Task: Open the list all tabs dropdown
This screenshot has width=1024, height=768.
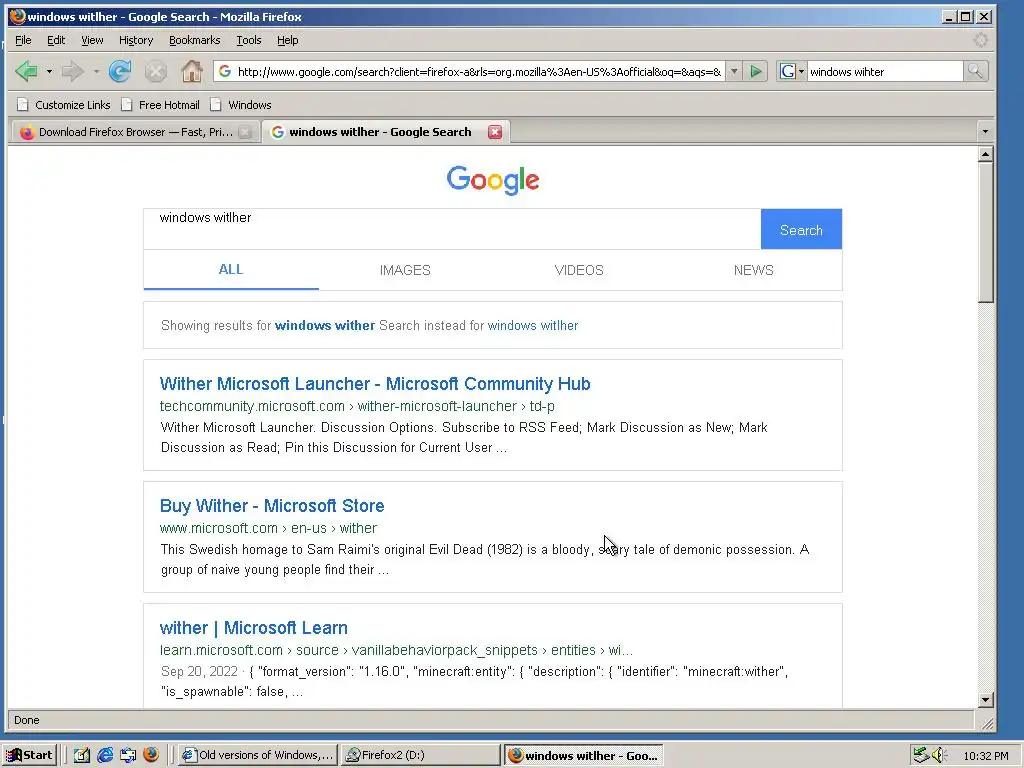Action: [x=985, y=132]
